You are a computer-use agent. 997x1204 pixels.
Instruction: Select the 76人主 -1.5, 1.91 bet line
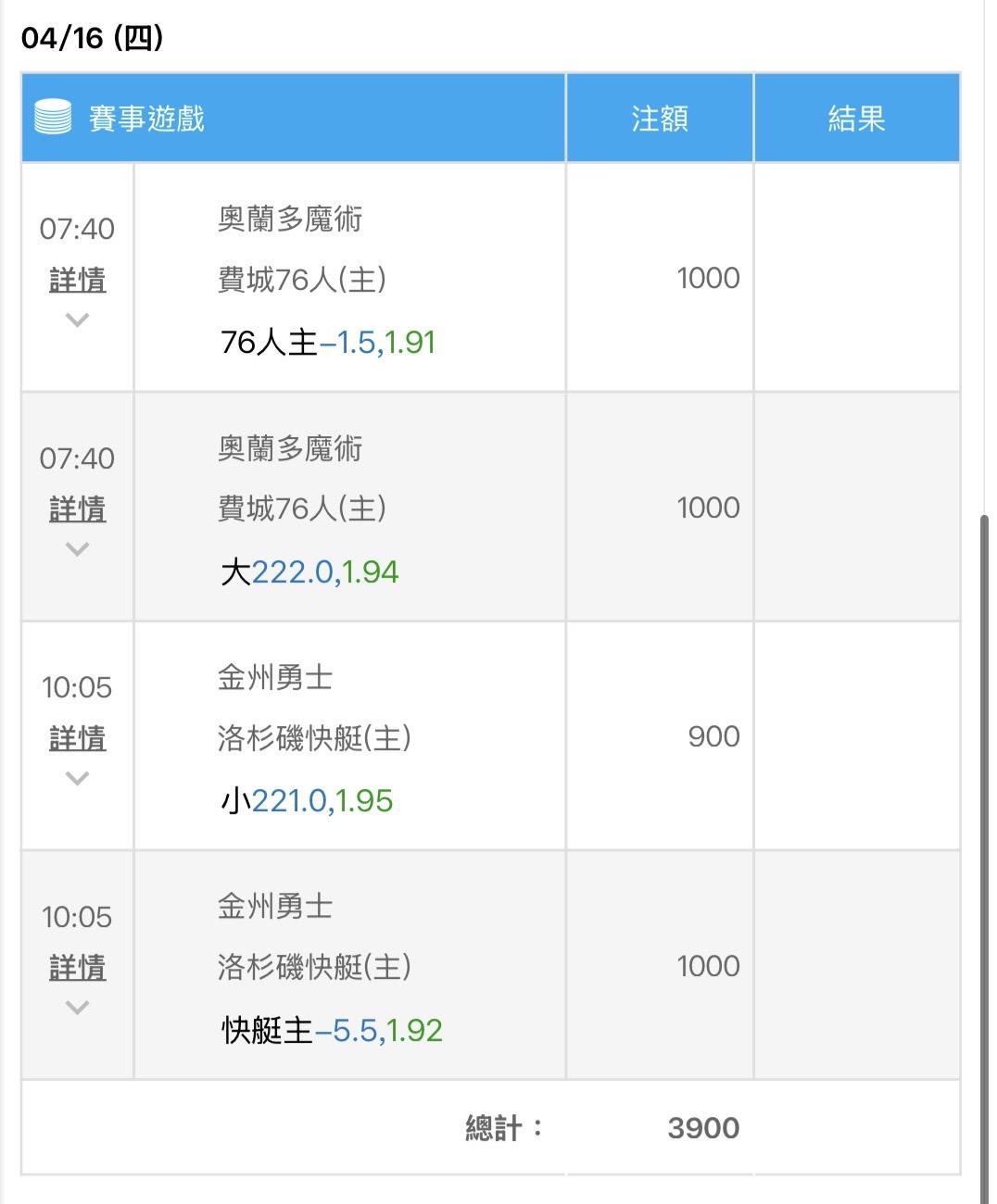[328, 343]
